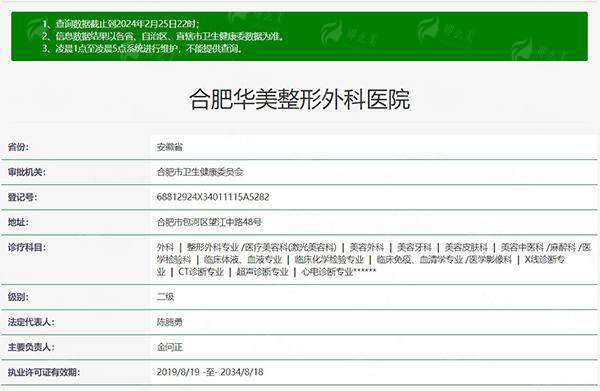Click the CT诊断专业 entry
600x391 pixels.
(x=201, y=272)
